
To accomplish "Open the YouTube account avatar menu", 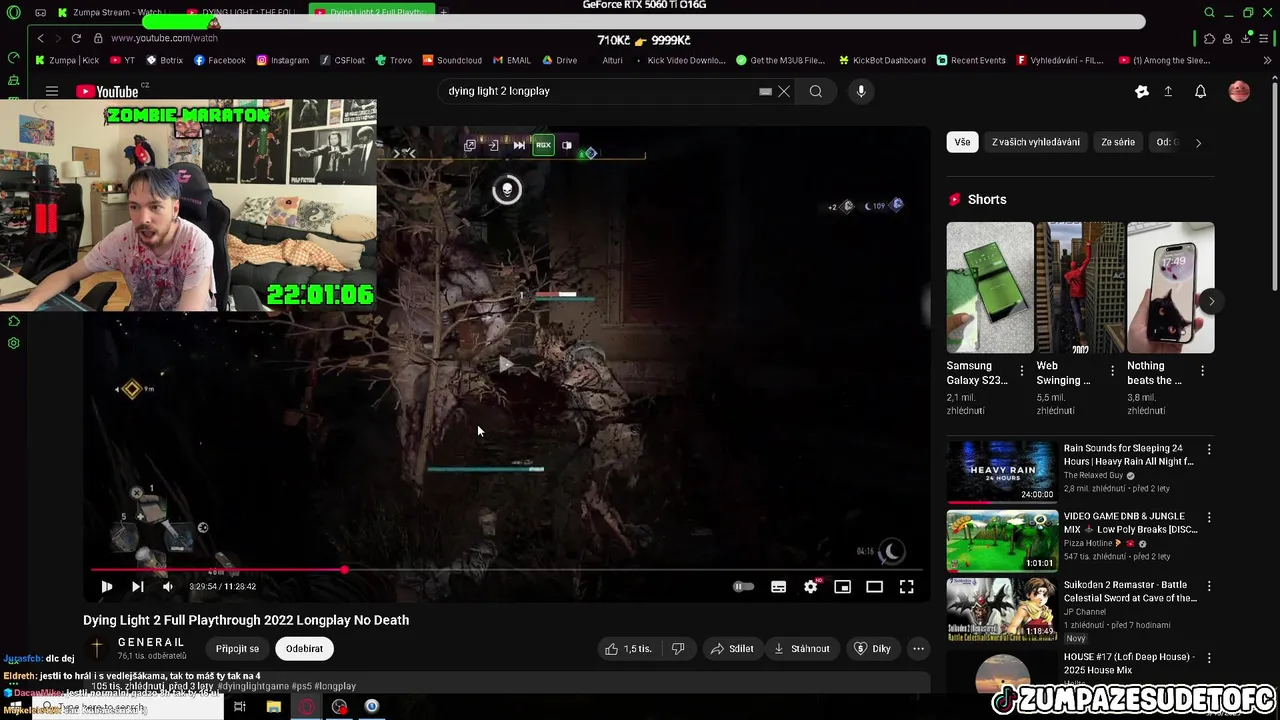I will click(1239, 91).
